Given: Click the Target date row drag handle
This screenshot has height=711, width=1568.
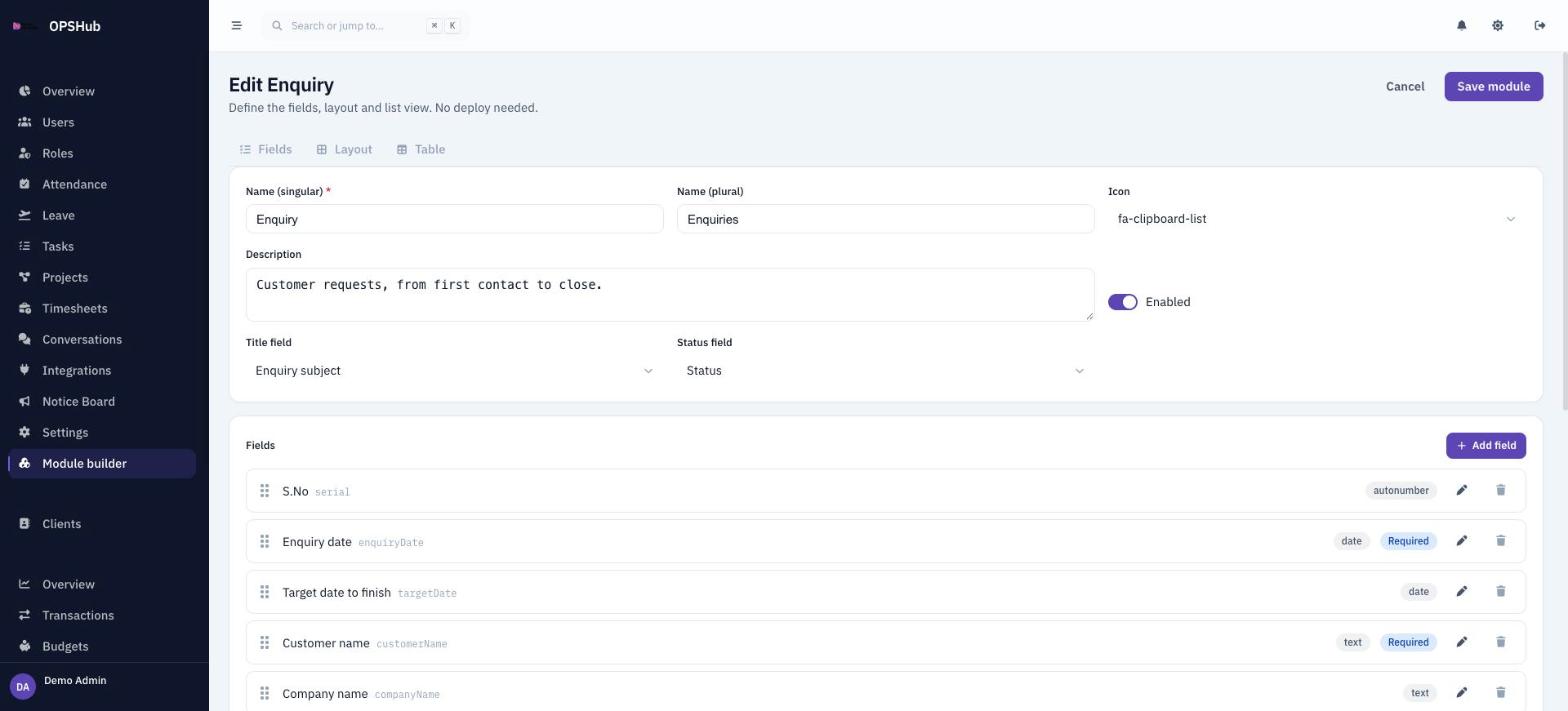Looking at the screenshot, I should 264,592.
